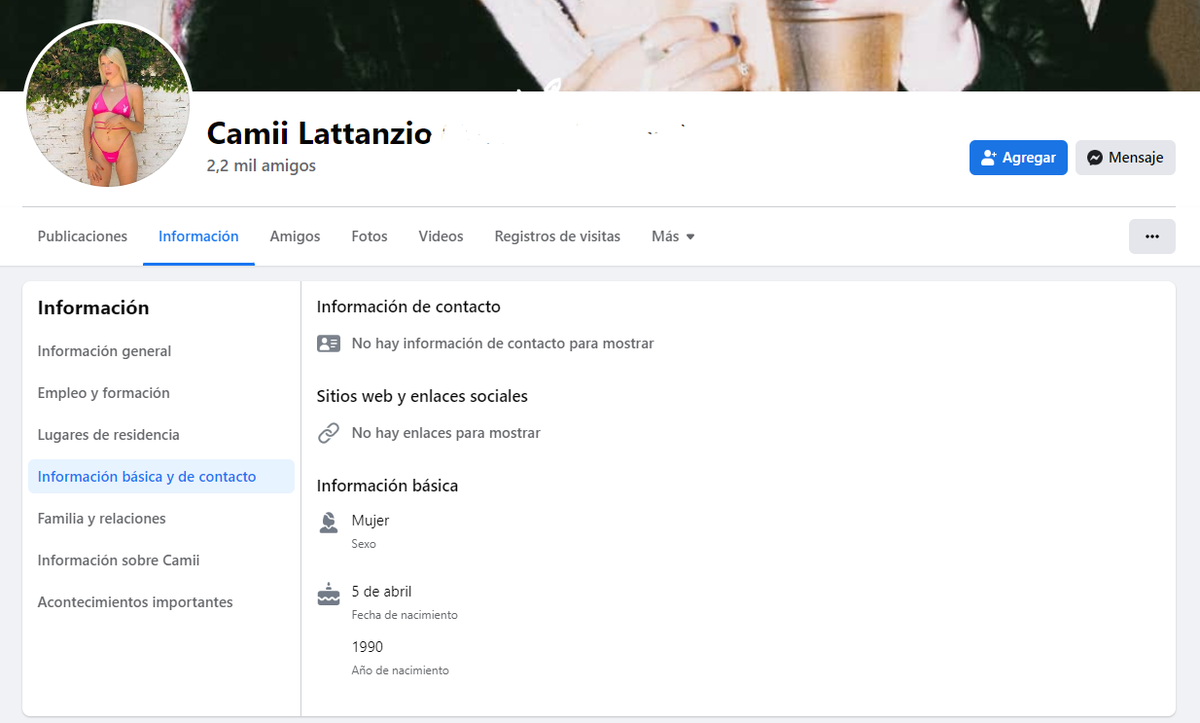Open the three-dots options menu
1200x723 pixels.
click(x=1151, y=237)
